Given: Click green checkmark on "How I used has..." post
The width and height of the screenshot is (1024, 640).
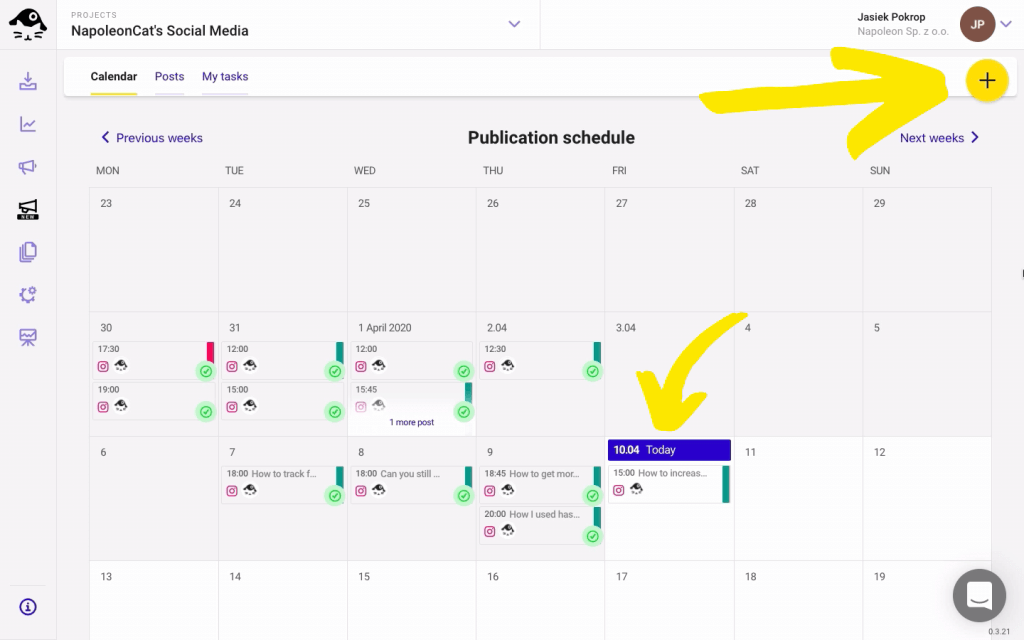Looking at the screenshot, I should (592, 536).
